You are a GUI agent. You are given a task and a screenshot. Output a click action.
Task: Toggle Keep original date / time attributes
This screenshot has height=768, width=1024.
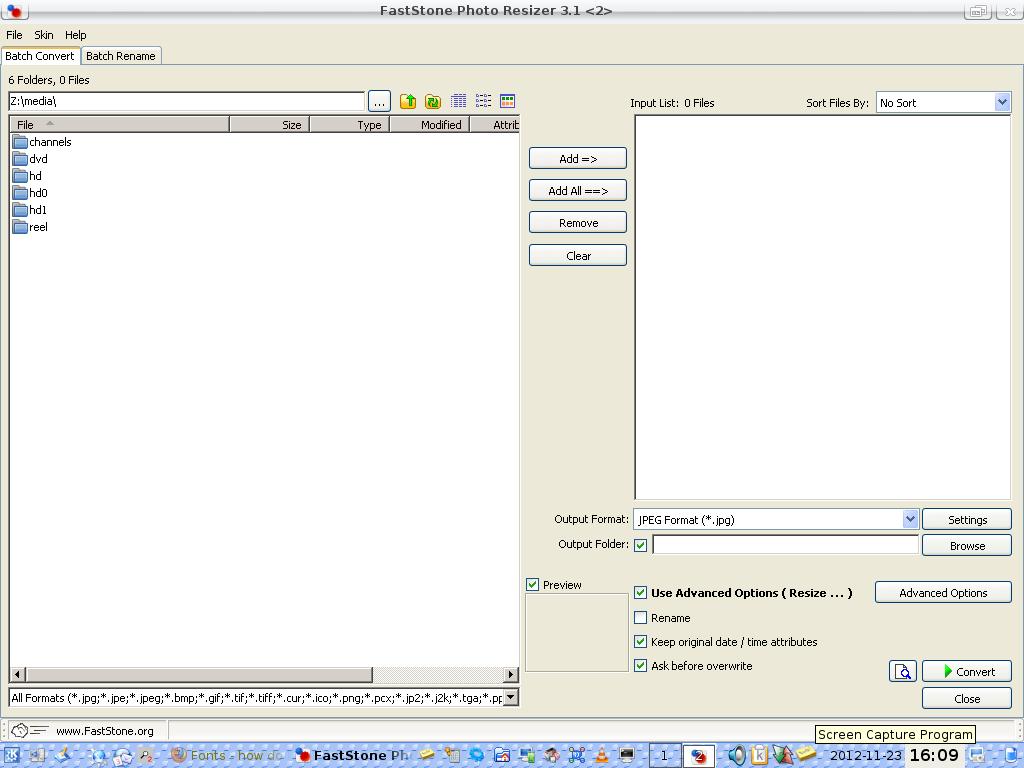641,642
